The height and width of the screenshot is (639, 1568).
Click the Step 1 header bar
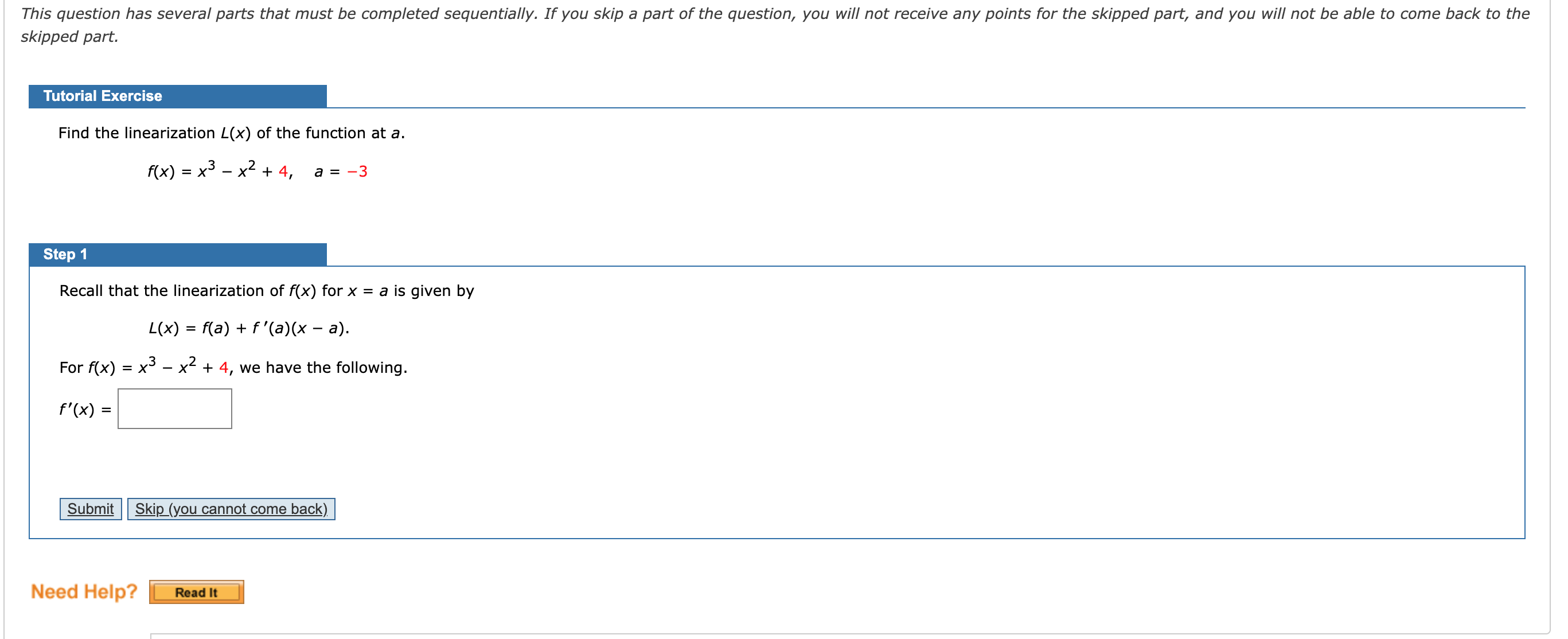[x=65, y=254]
